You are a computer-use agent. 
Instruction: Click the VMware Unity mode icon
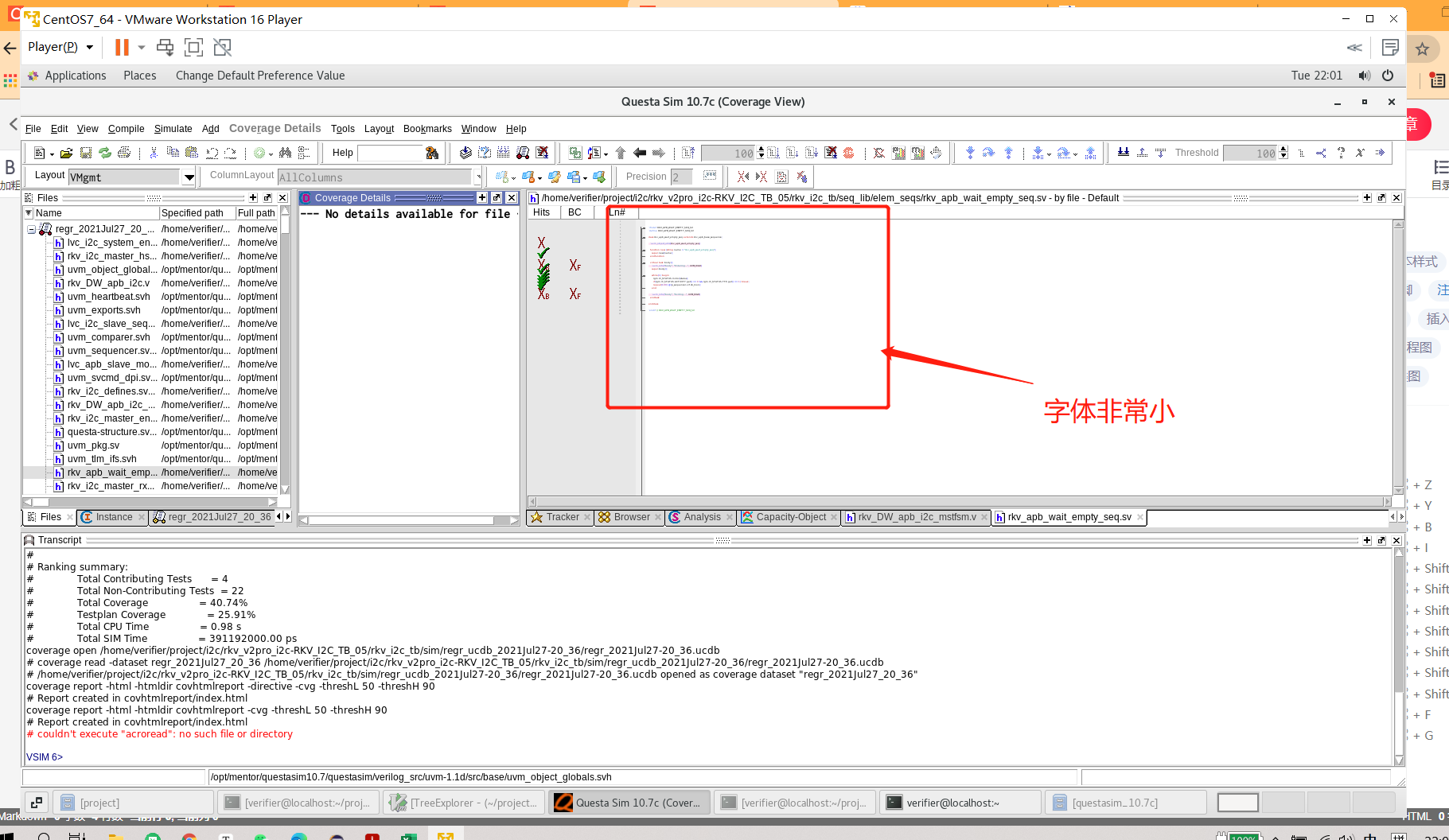pyautogui.click(x=222, y=47)
